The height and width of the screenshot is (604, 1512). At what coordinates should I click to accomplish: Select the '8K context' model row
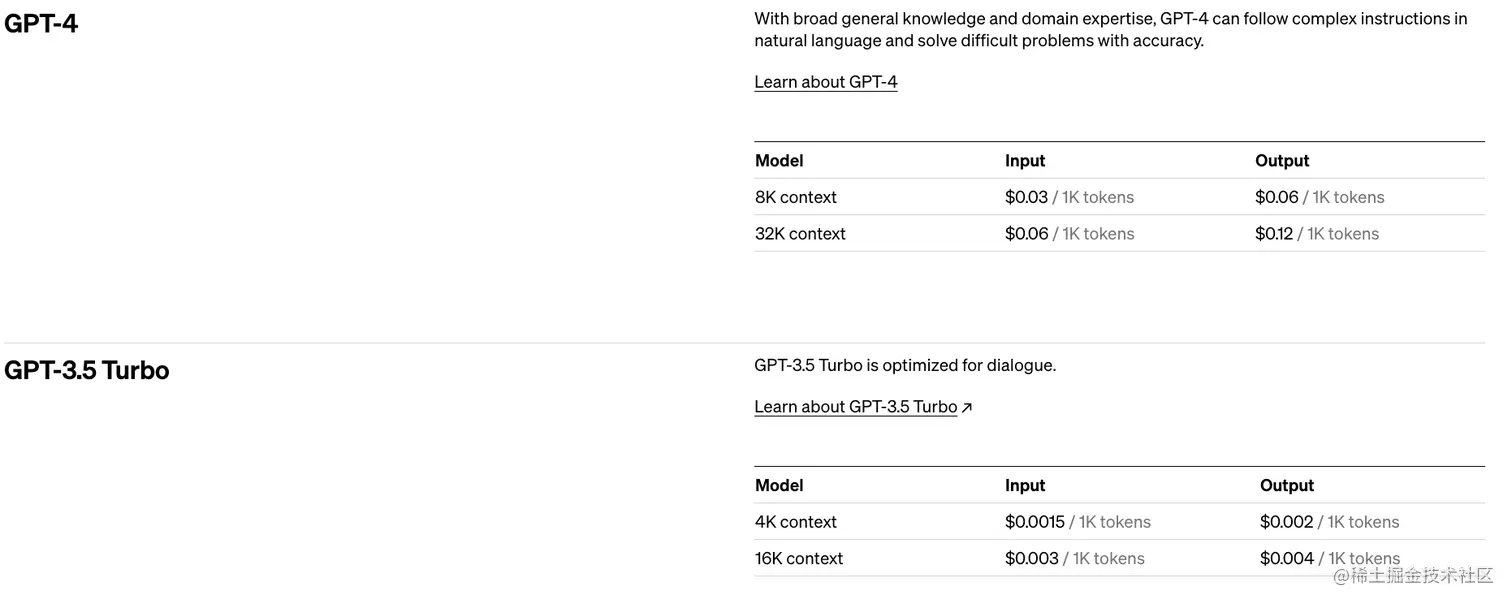coord(795,197)
